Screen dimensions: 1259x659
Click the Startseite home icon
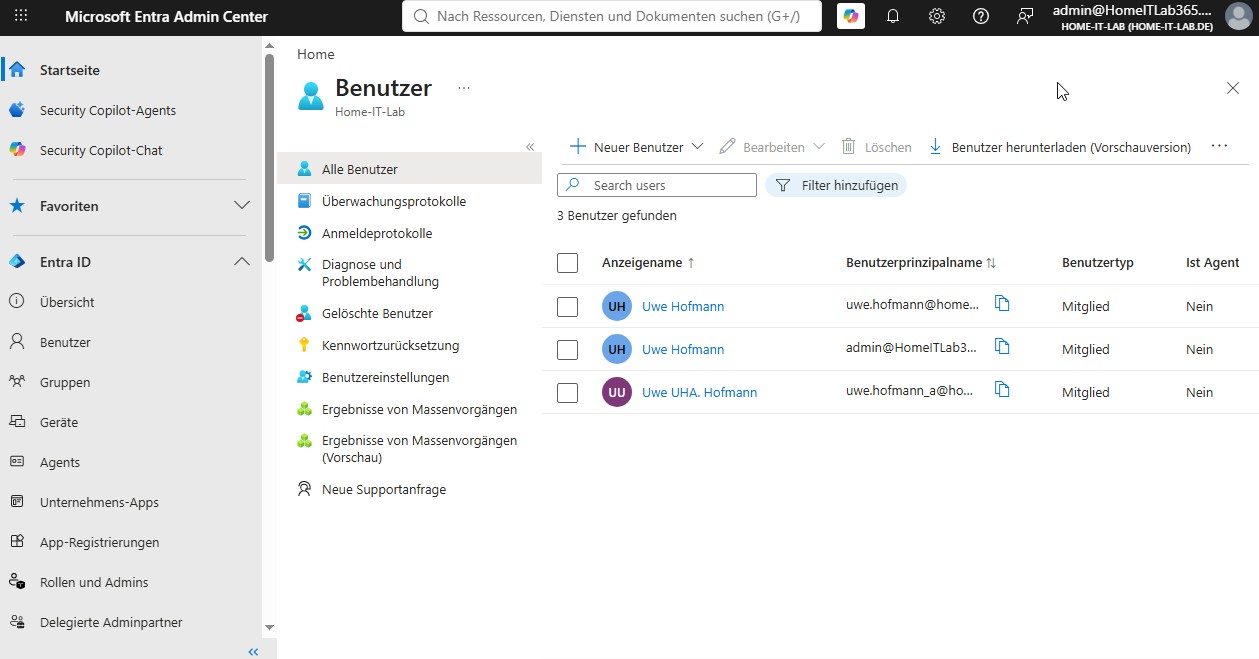[x=17, y=70]
